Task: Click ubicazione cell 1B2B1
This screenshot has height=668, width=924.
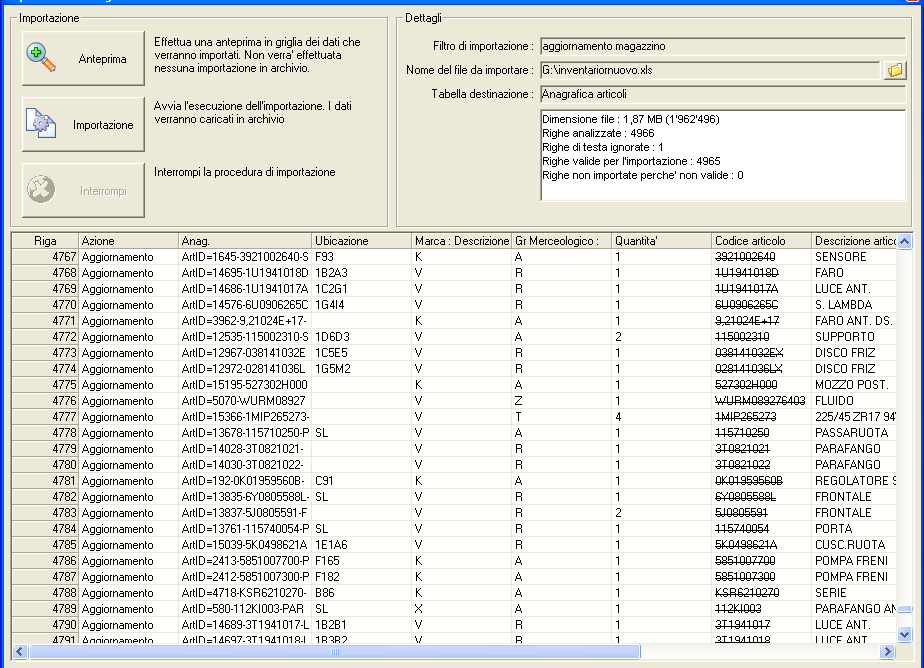Action: (x=361, y=624)
